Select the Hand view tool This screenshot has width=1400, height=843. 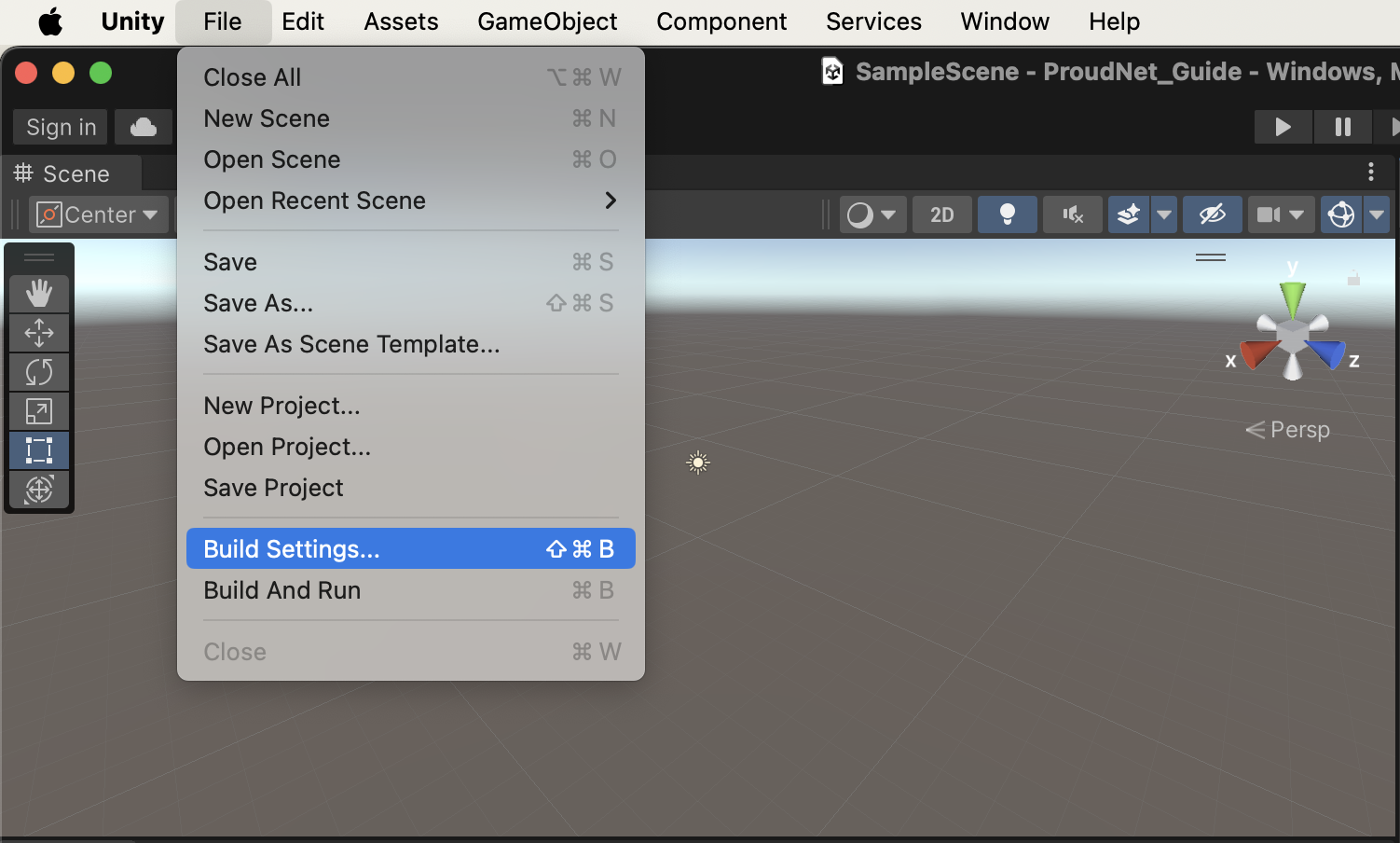(39, 294)
